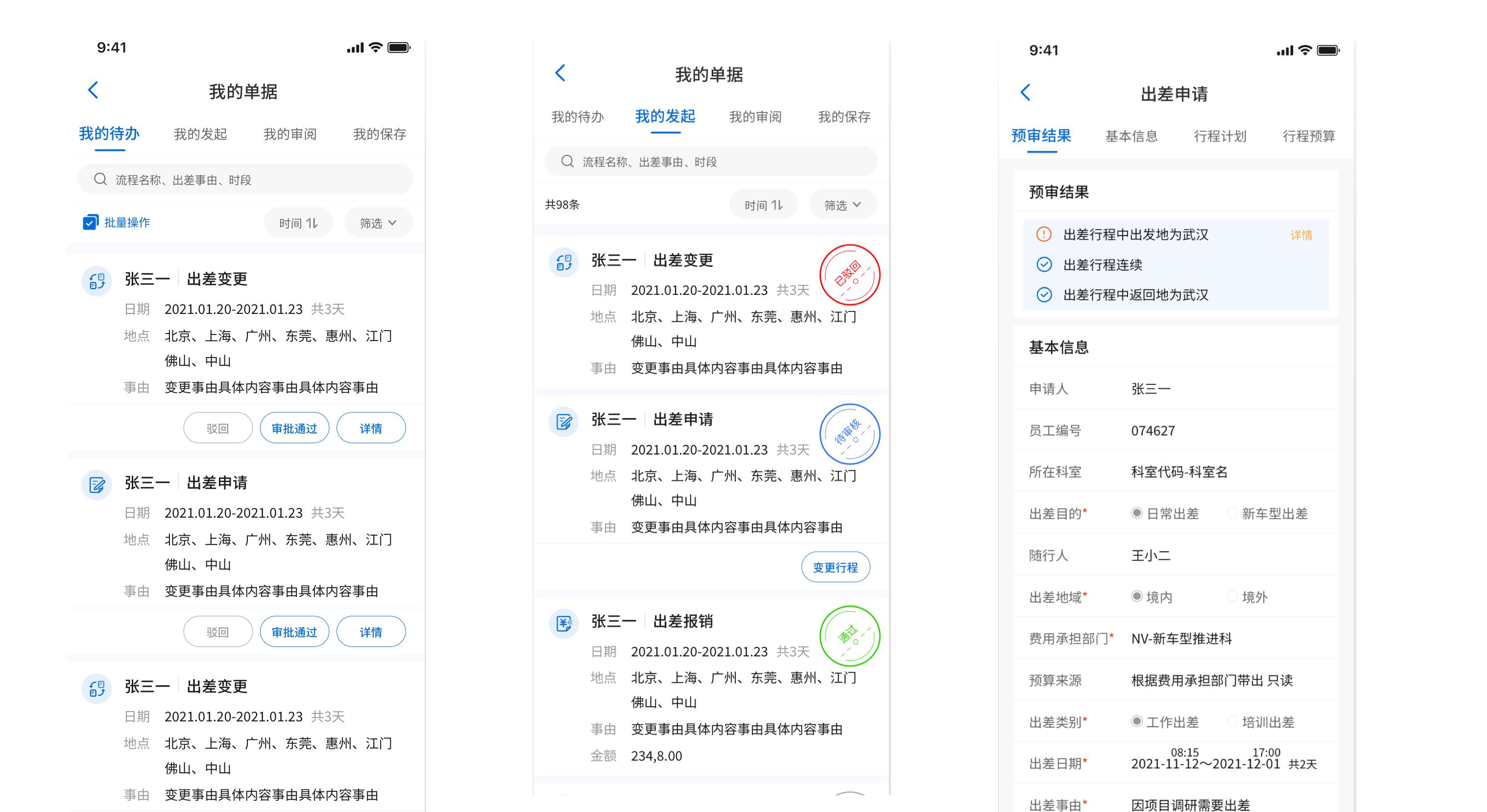Expand the 筛选 filter in middle screen
Viewport: 1487px width, 812px height.
tap(842, 205)
